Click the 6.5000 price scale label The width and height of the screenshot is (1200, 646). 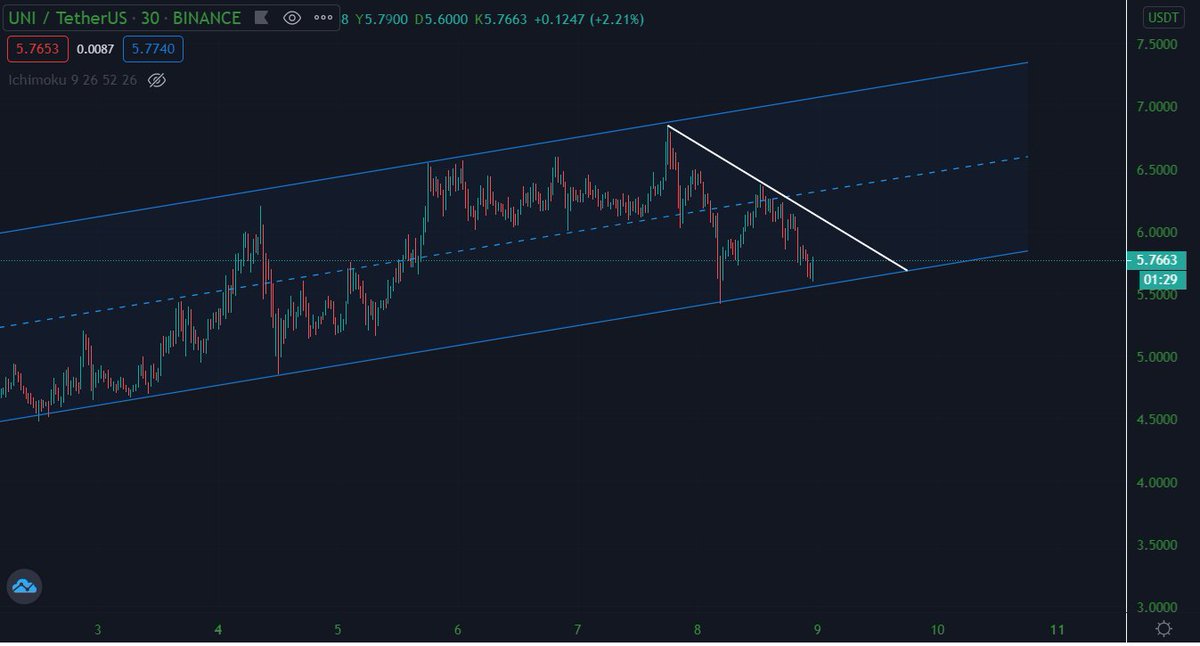click(x=1157, y=170)
